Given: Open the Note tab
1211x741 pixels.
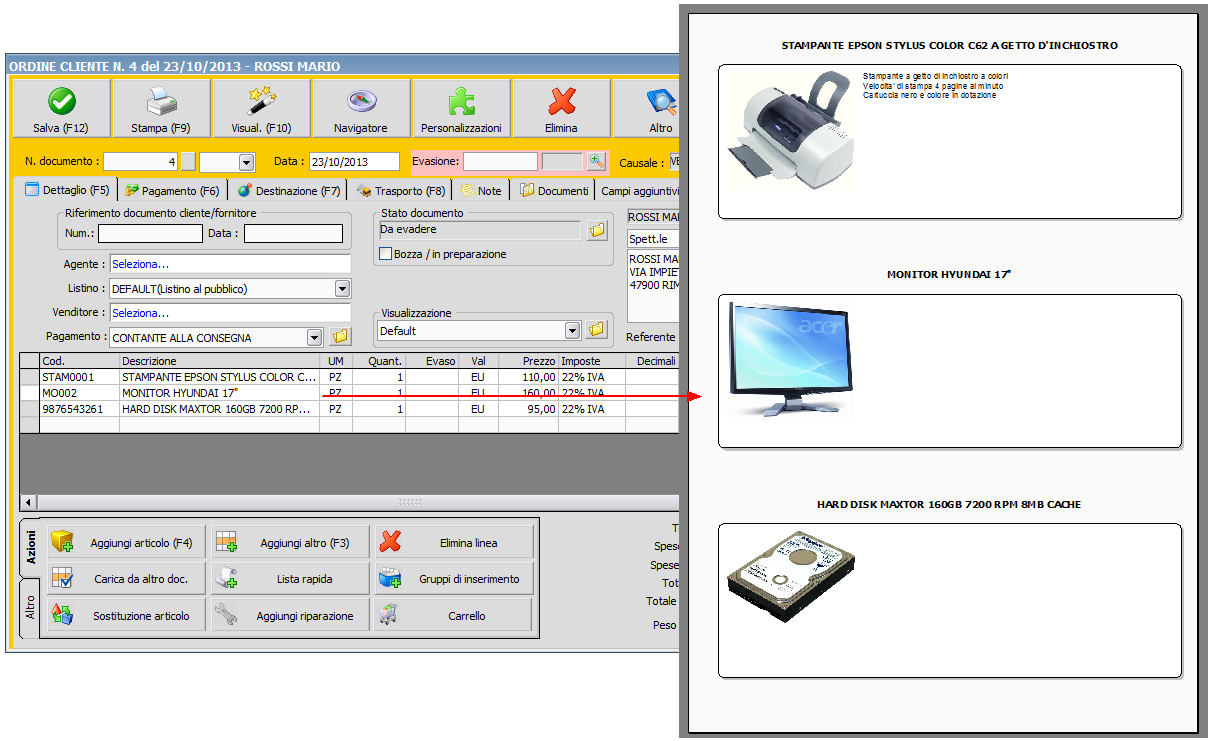Looking at the screenshot, I should click(x=481, y=190).
